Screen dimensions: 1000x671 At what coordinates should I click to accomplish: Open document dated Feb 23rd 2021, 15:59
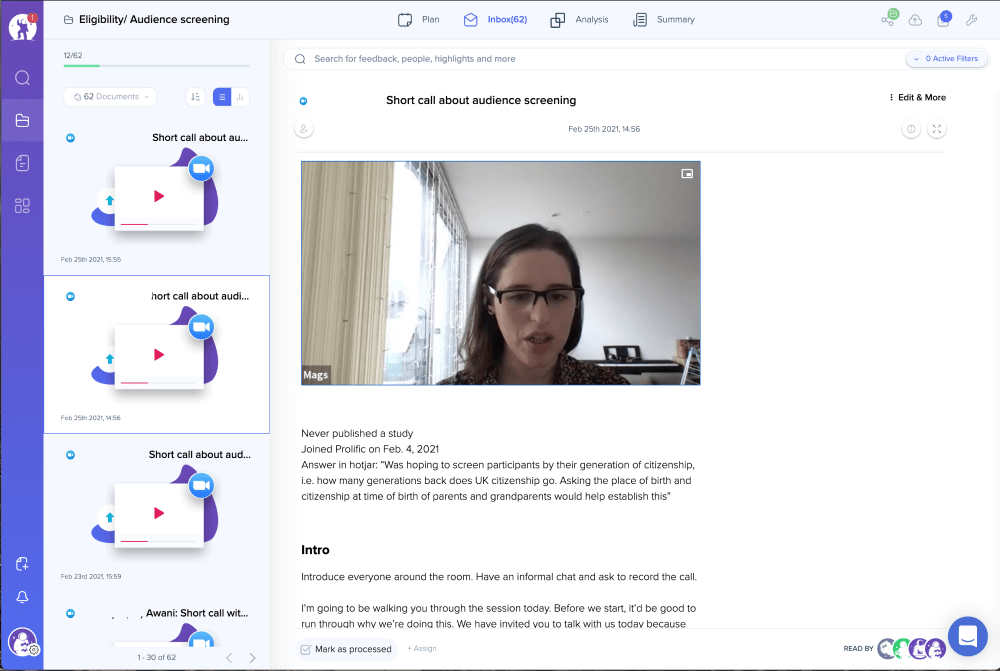coord(156,513)
